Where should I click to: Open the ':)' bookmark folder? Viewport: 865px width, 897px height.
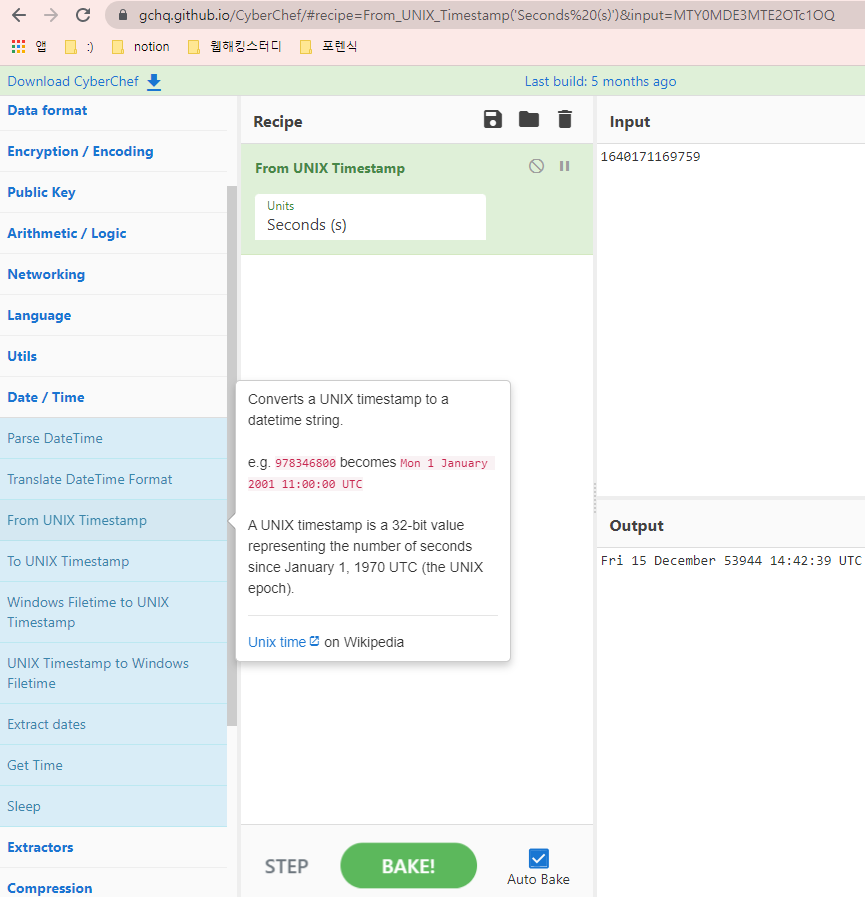tap(80, 47)
